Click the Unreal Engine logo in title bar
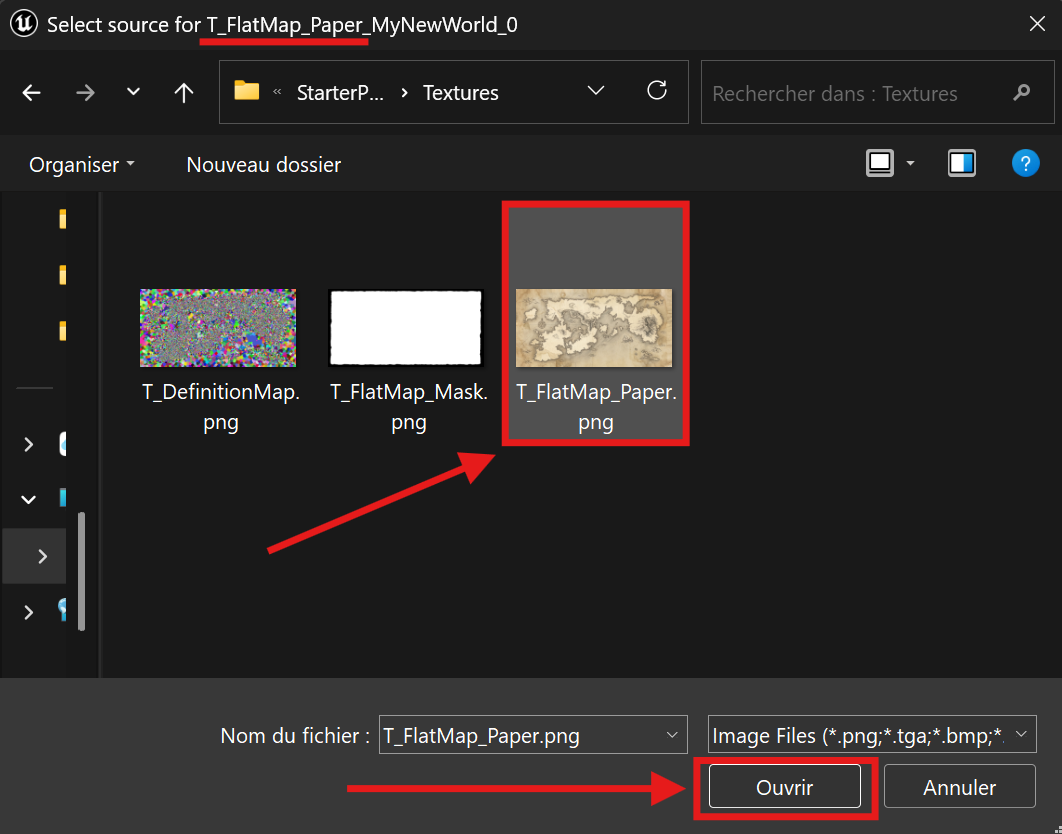This screenshot has height=834, width=1062. [x=24, y=24]
